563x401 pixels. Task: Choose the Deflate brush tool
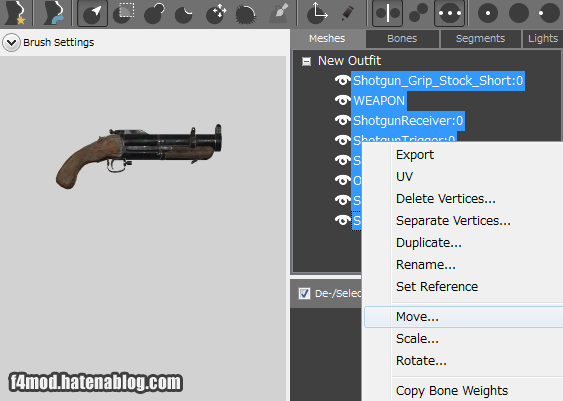(x=184, y=14)
